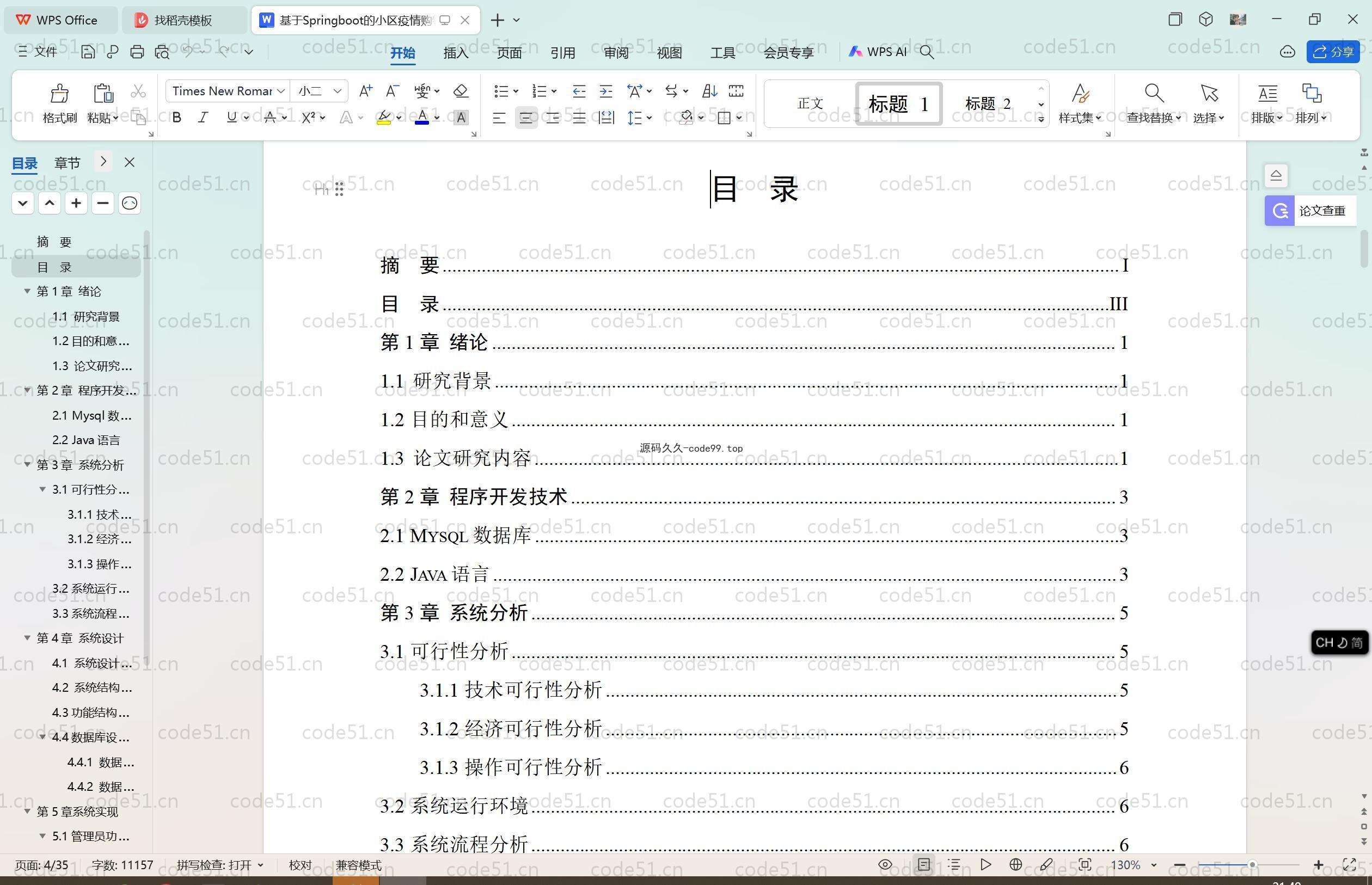
Task: Switch to the 审阅 ribbon tab
Action: click(x=616, y=53)
